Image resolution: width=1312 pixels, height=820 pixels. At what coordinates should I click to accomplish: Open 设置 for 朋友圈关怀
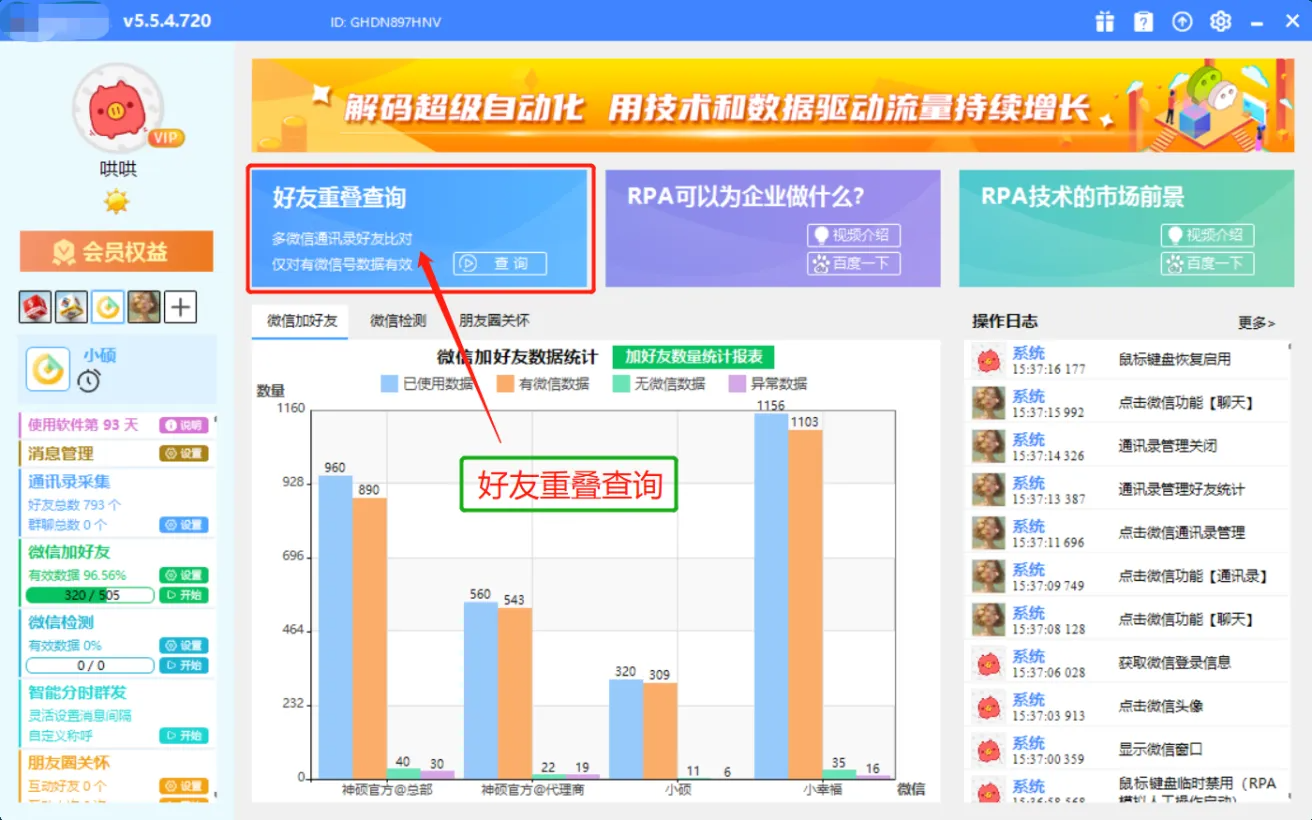[x=184, y=786]
